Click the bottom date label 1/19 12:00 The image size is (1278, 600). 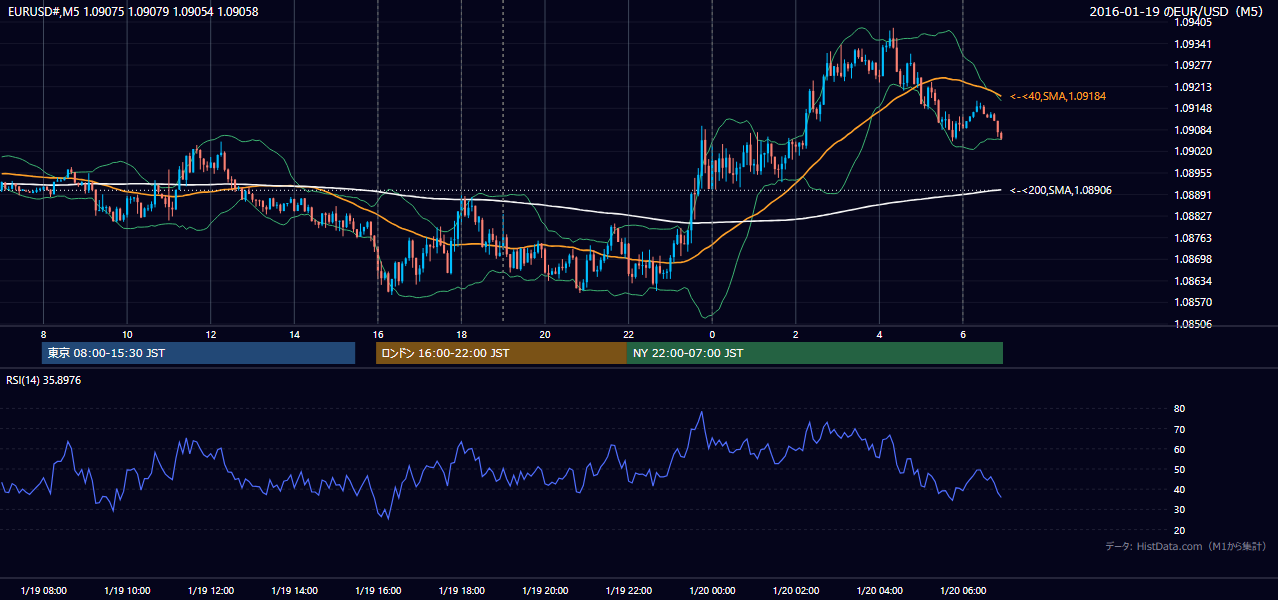[x=210, y=591]
